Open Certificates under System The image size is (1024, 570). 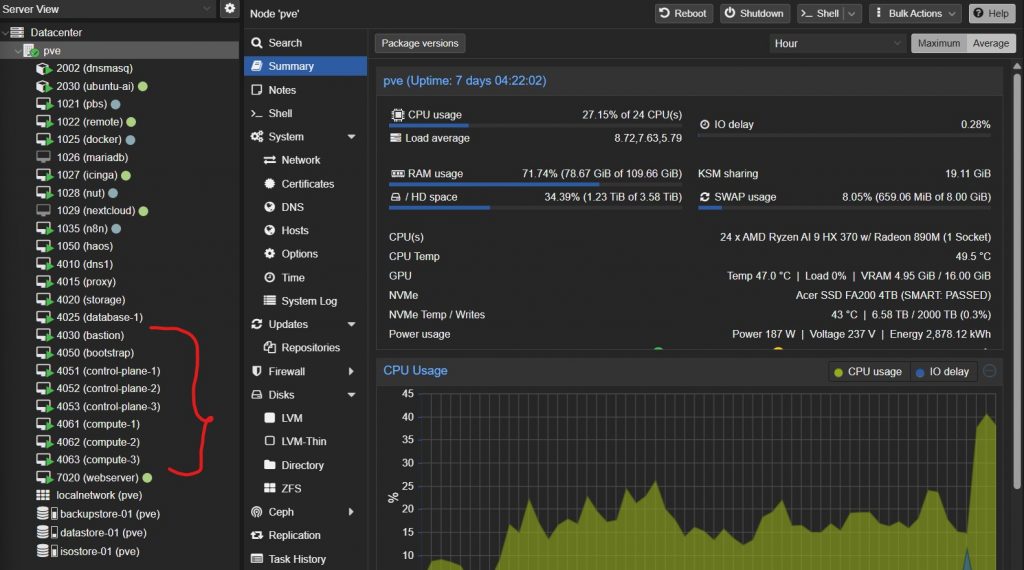pos(308,184)
